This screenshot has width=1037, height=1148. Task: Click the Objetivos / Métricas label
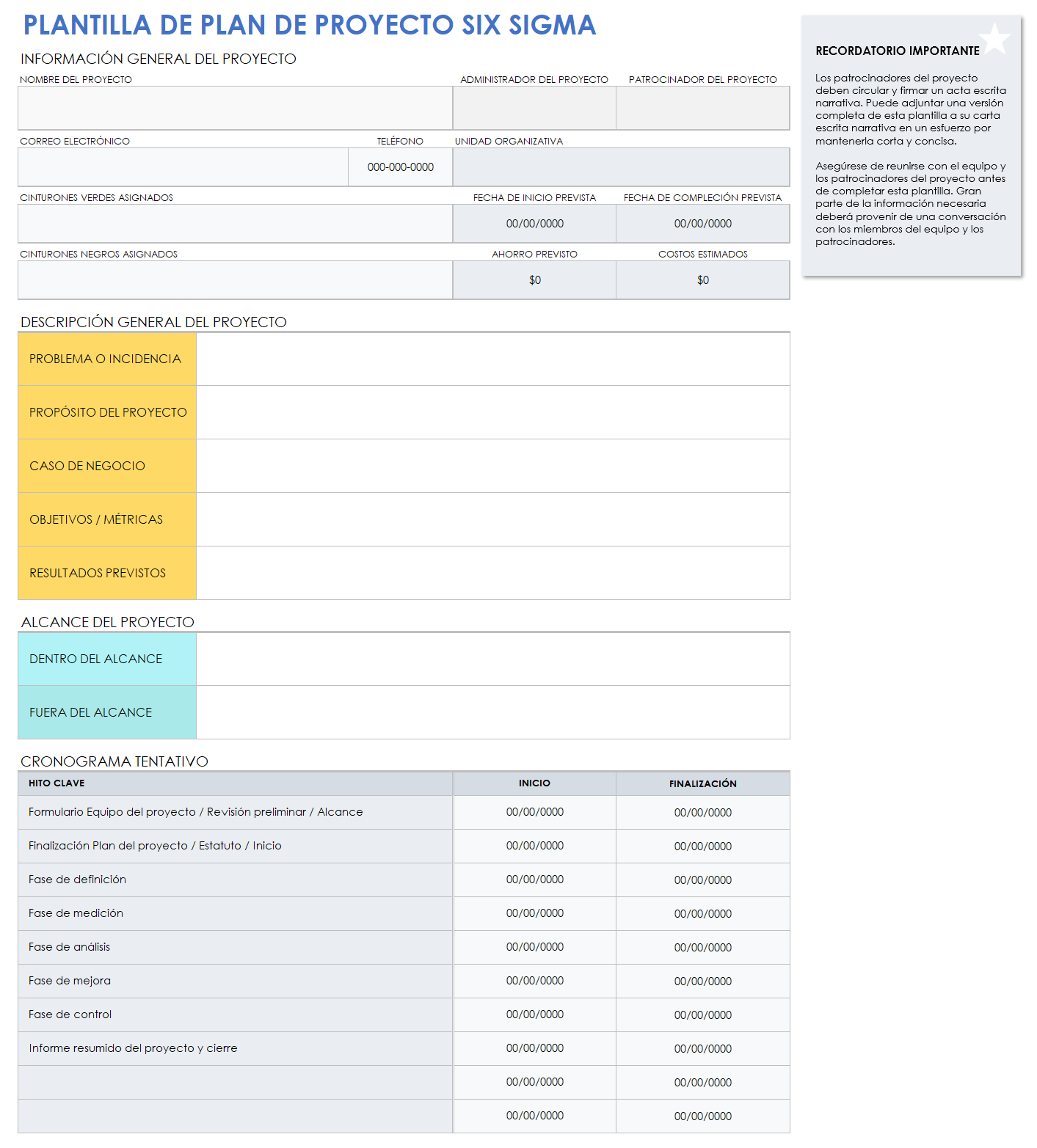click(x=107, y=519)
